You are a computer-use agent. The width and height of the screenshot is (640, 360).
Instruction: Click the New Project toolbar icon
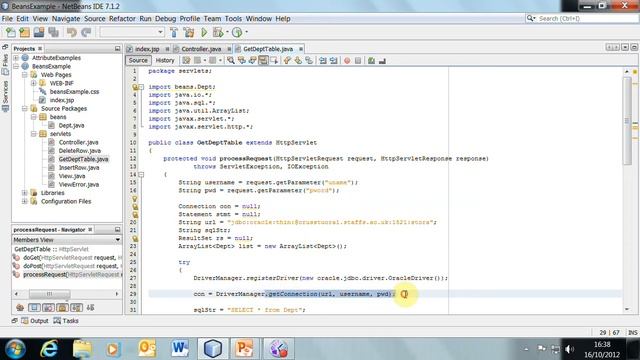pos(24,32)
